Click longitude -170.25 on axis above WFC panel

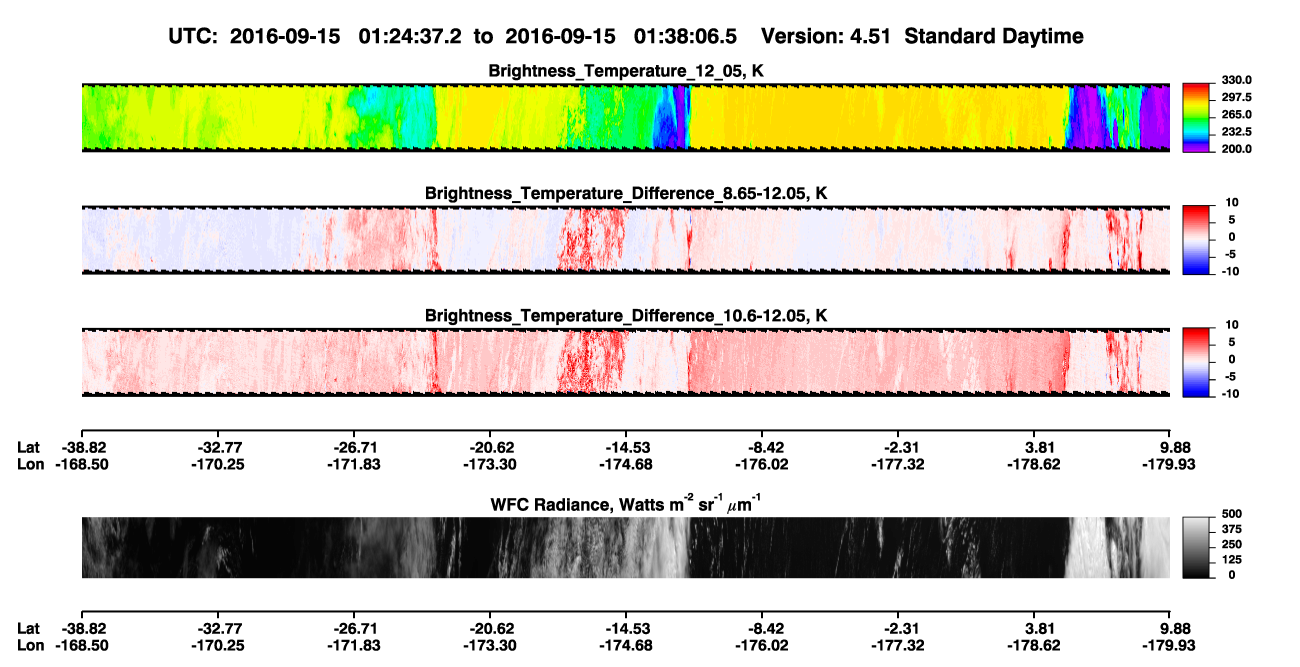point(217,464)
